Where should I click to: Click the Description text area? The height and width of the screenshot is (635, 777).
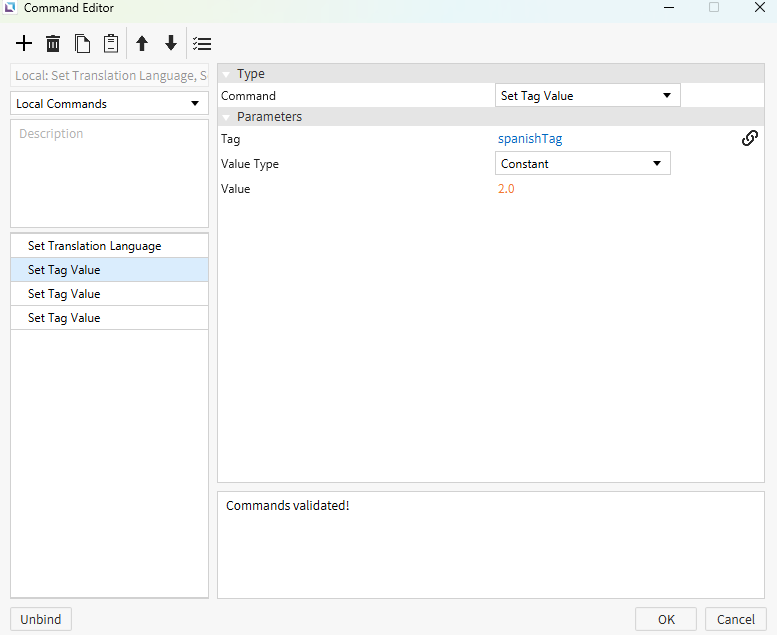pos(109,173)
